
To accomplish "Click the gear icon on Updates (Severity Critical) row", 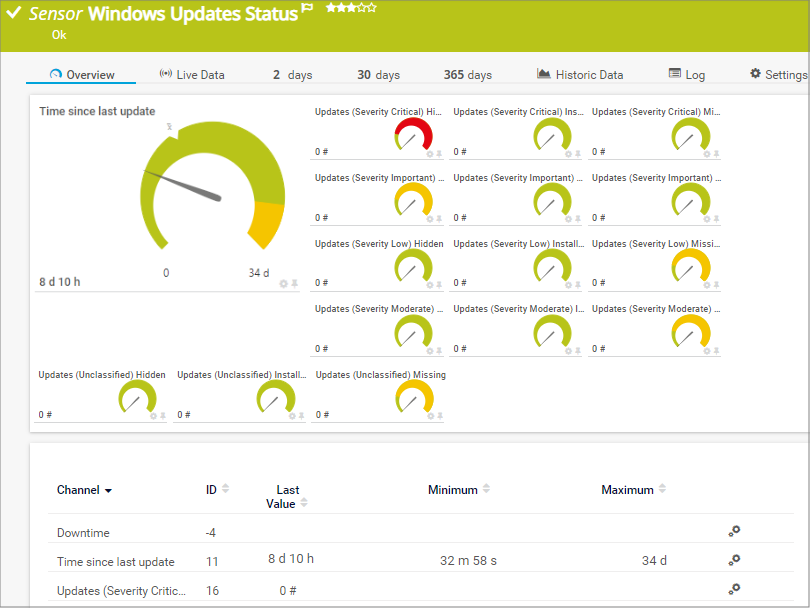I will (734, 589).
